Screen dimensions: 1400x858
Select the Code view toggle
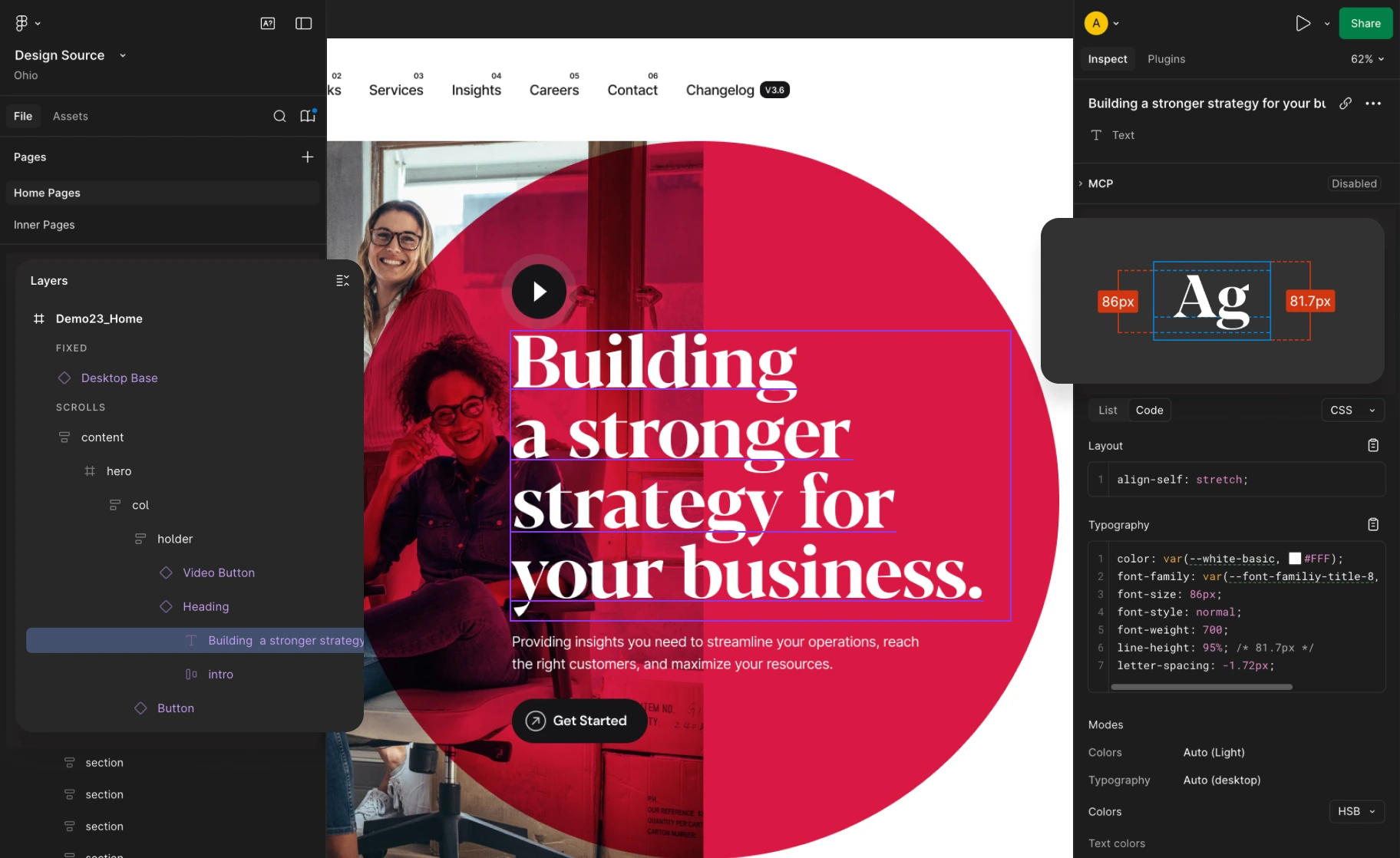click(x=1149, y=410)
